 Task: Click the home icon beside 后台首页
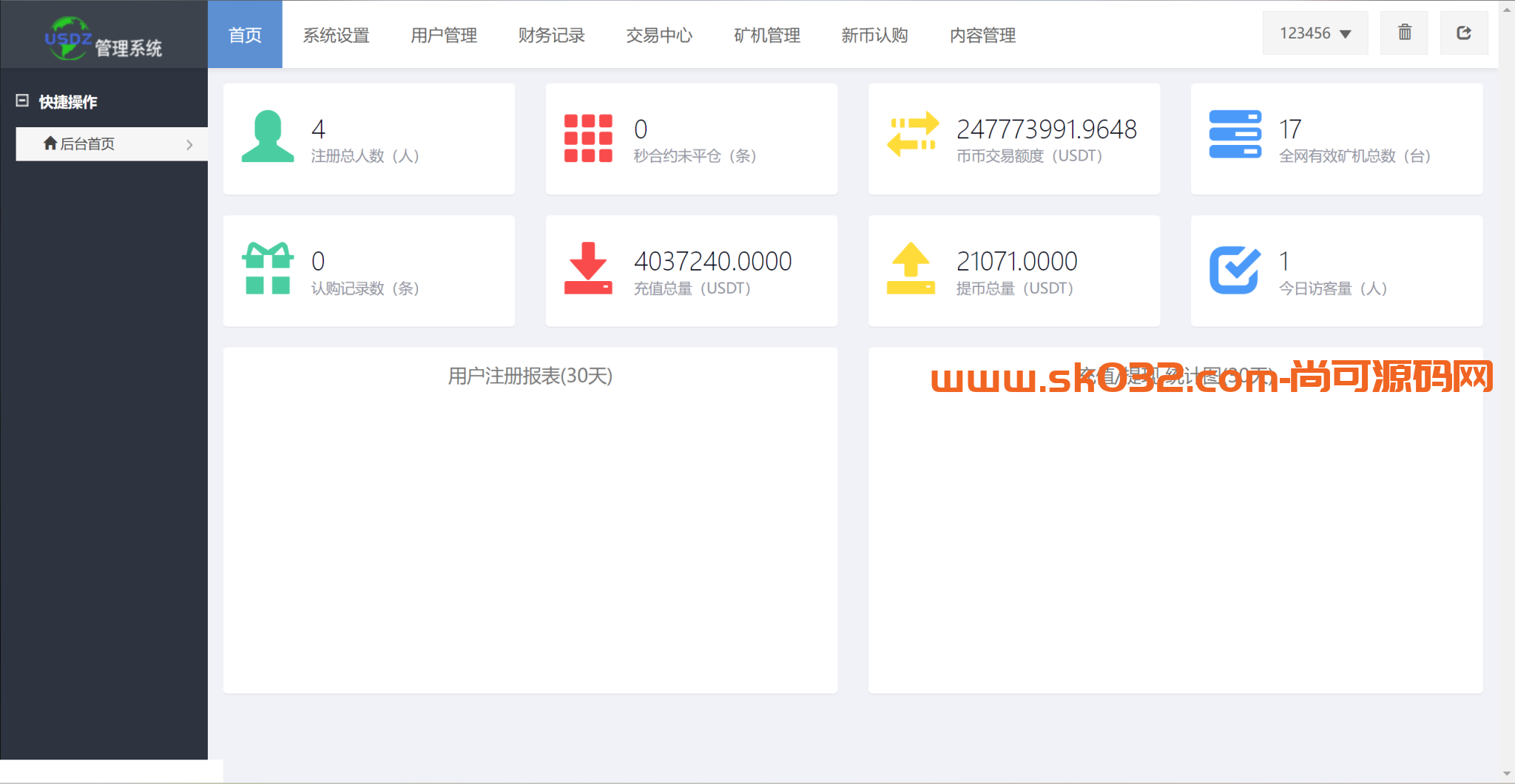[x=50, y=143]
